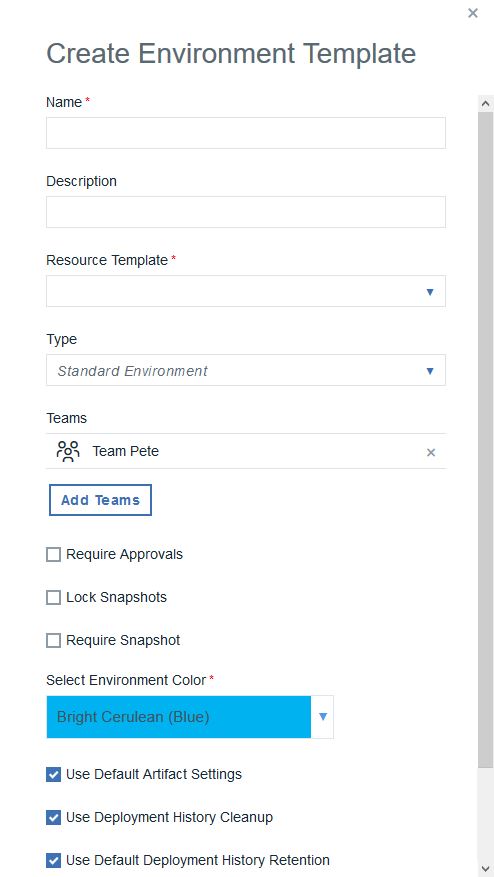Click the scrollbar up arrow
Screen dimensions: 494x877
pos(485,103)
